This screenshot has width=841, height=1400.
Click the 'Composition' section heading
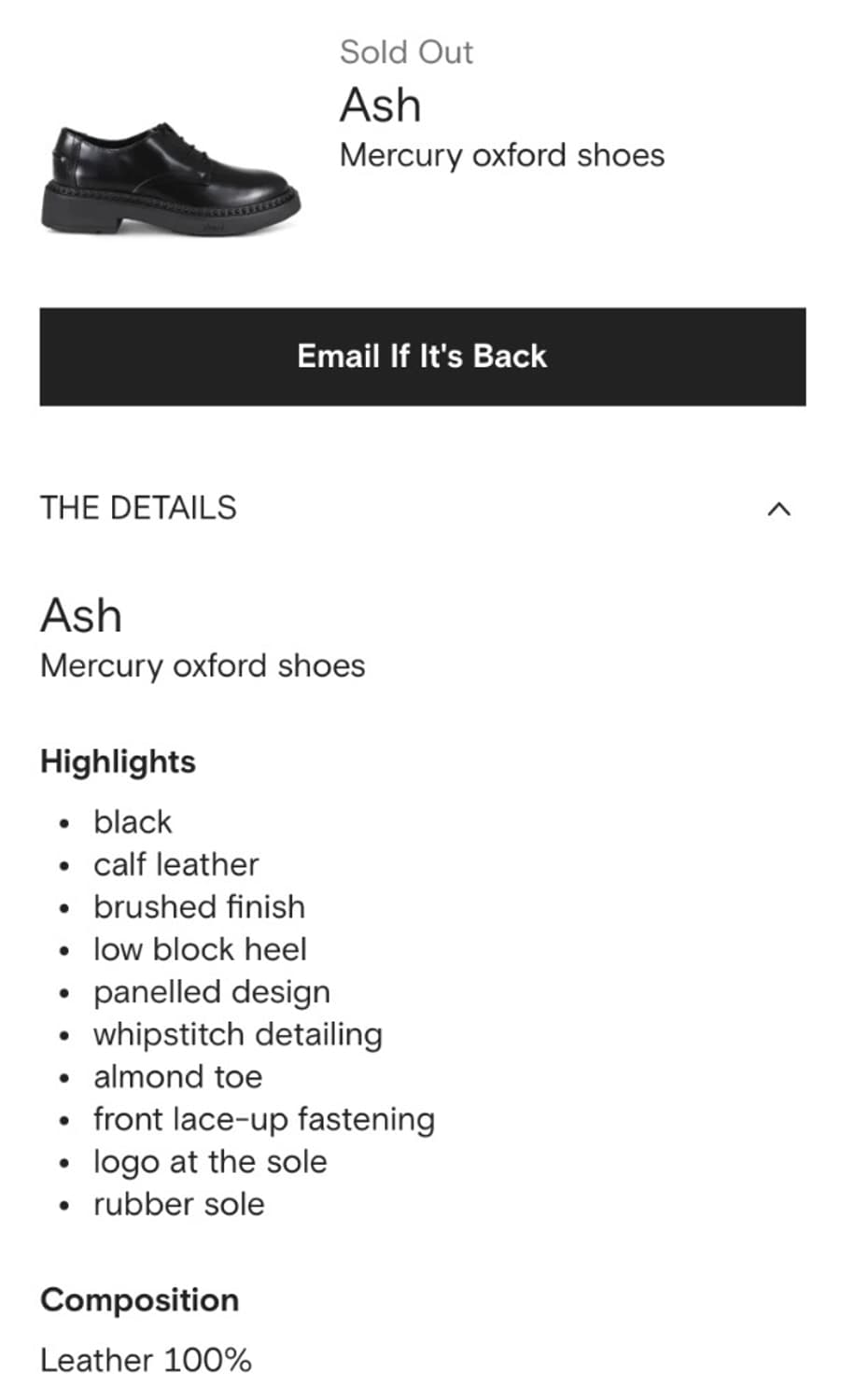(138, 1299)
